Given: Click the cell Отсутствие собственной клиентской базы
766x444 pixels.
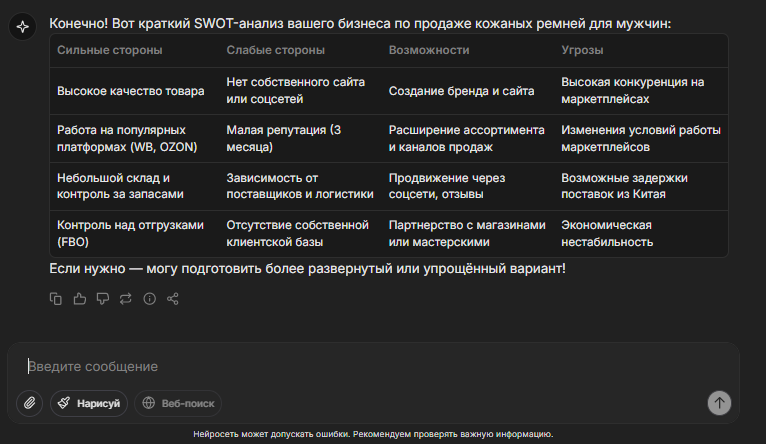Looking at the screenshot, I should coord(298,233).
